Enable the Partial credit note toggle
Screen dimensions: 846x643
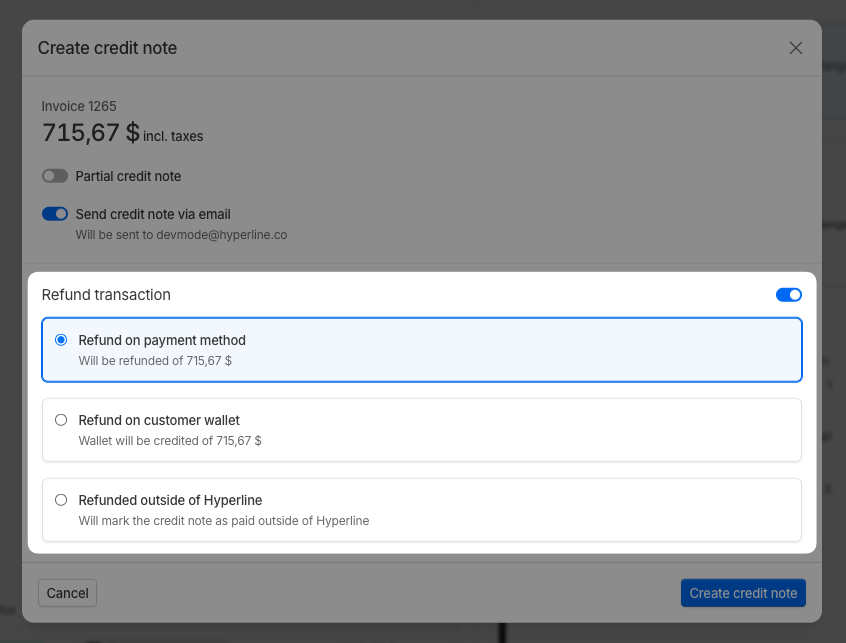[55, 176]
